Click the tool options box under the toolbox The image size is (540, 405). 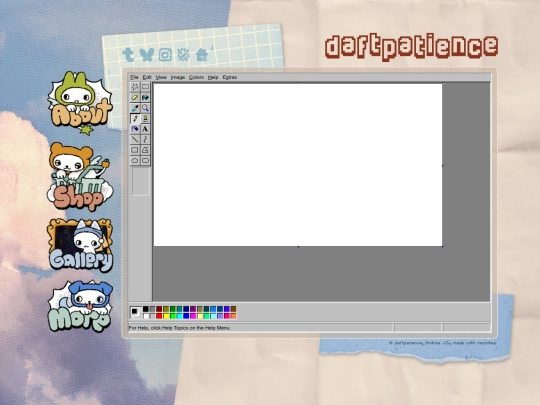pos(141,181)
